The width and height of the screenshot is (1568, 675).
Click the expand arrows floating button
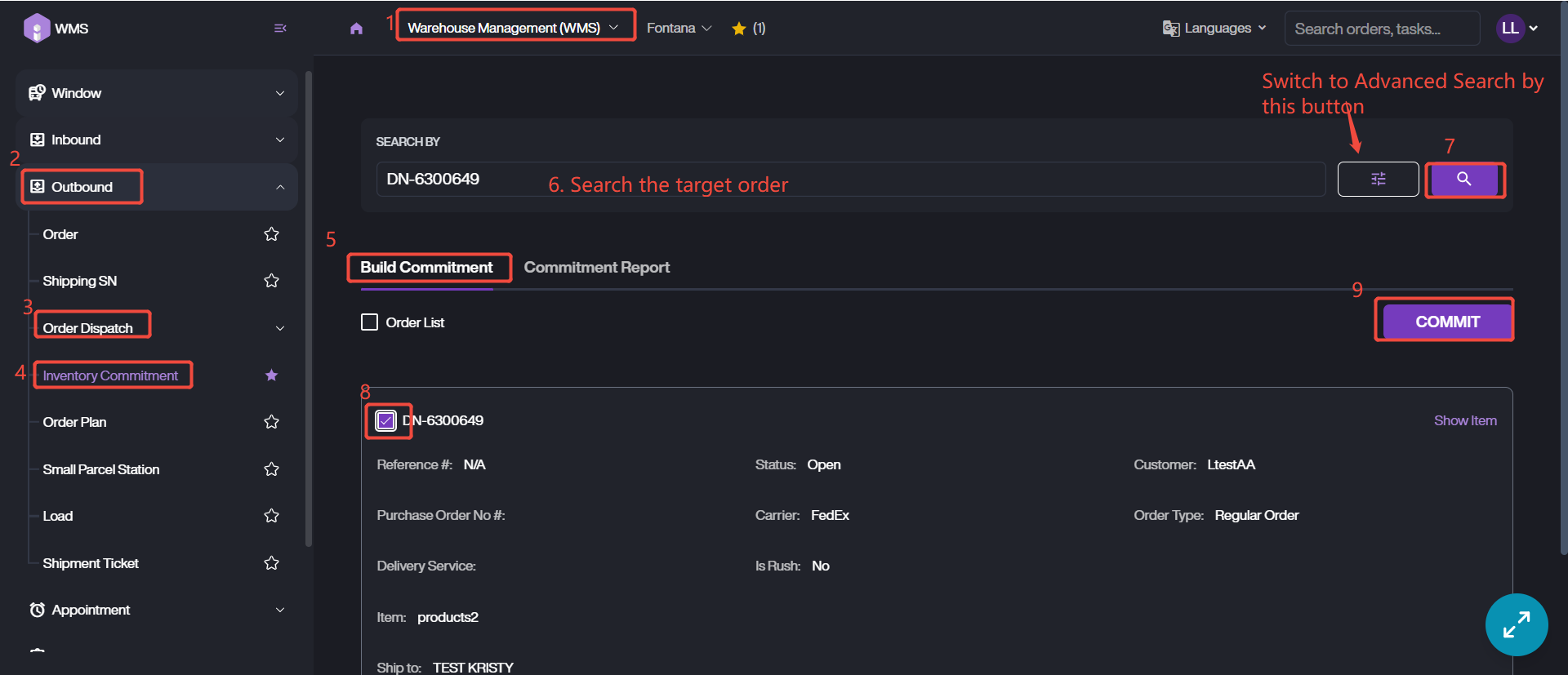click(x=1516, y=625)
